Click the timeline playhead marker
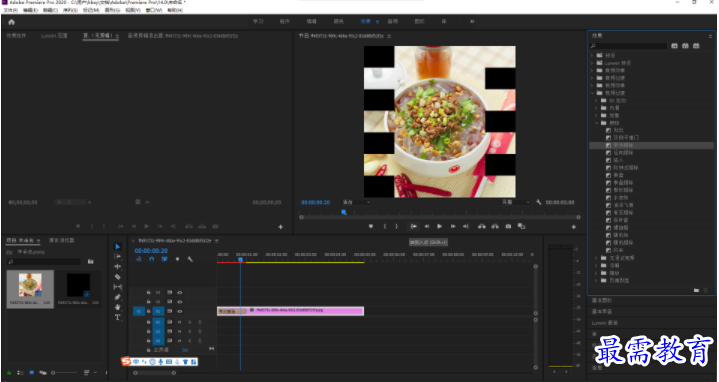The image size is (719, 382). click(240, 260)
